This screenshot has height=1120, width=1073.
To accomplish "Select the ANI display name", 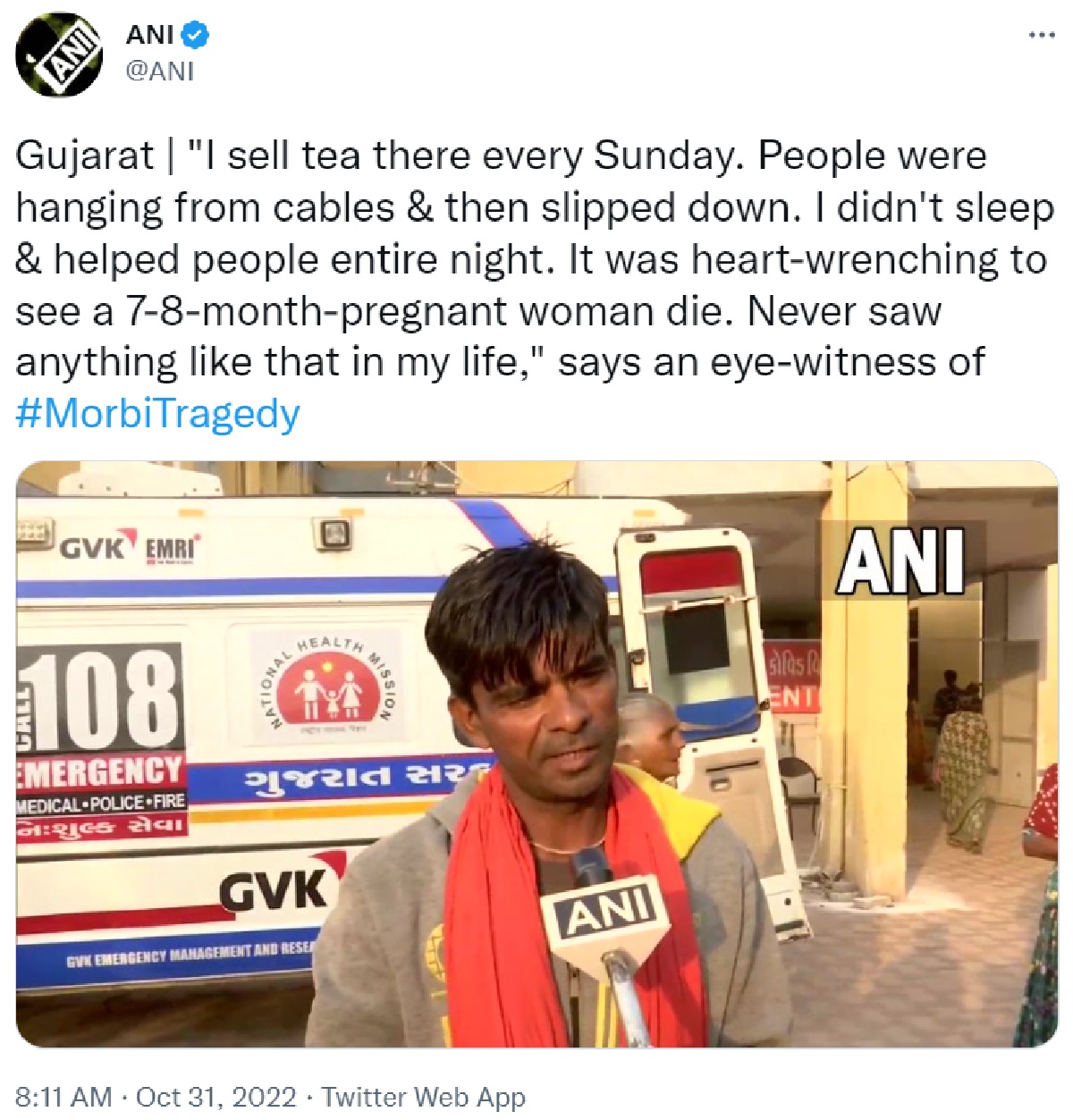I will [151, 36].
